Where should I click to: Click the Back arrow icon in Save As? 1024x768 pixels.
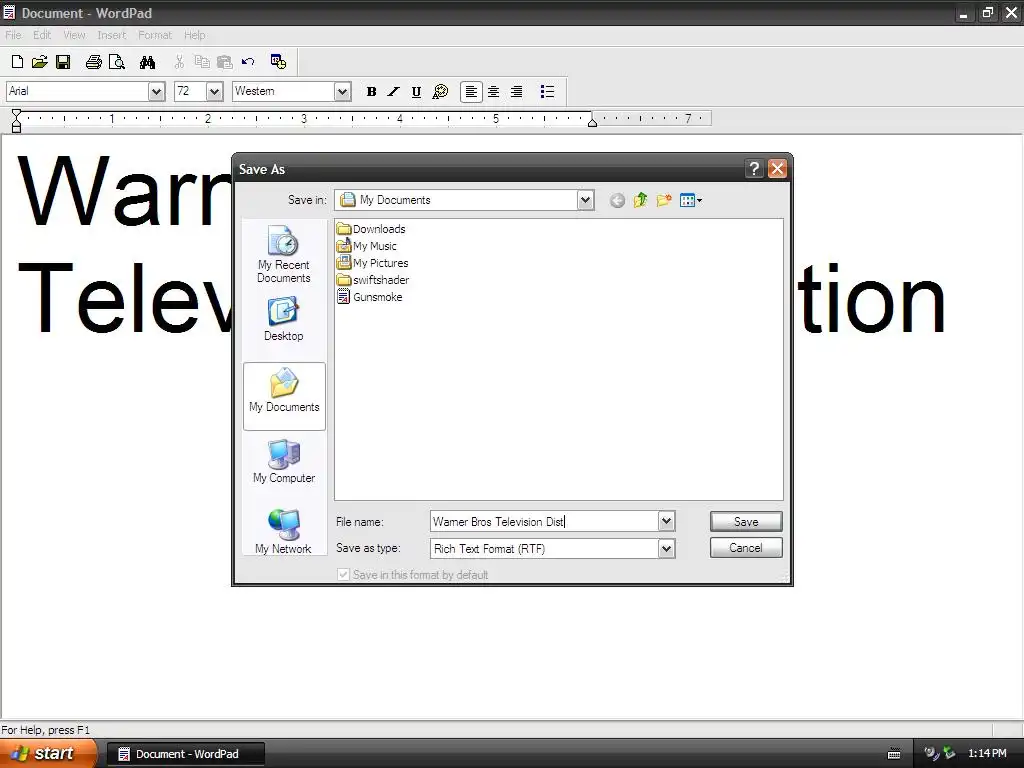617,200
